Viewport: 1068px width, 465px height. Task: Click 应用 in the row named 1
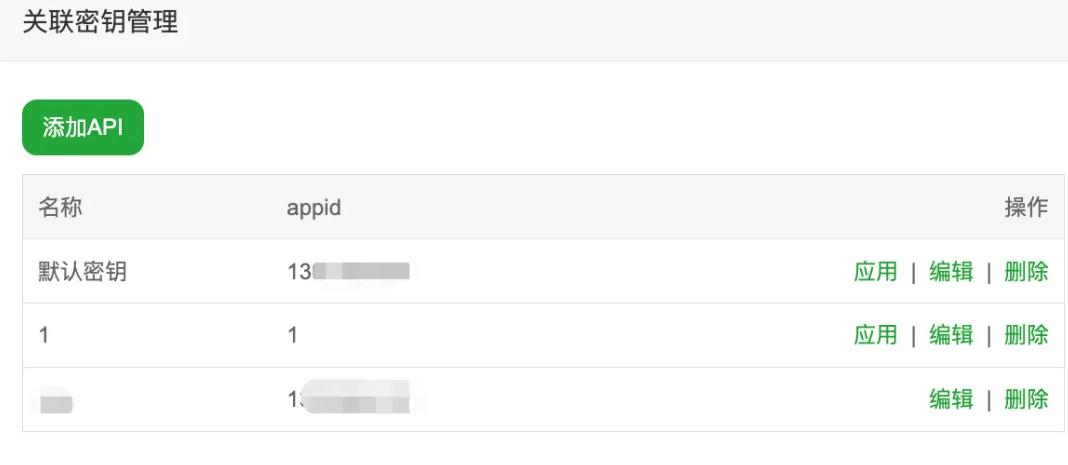point(875,335)
